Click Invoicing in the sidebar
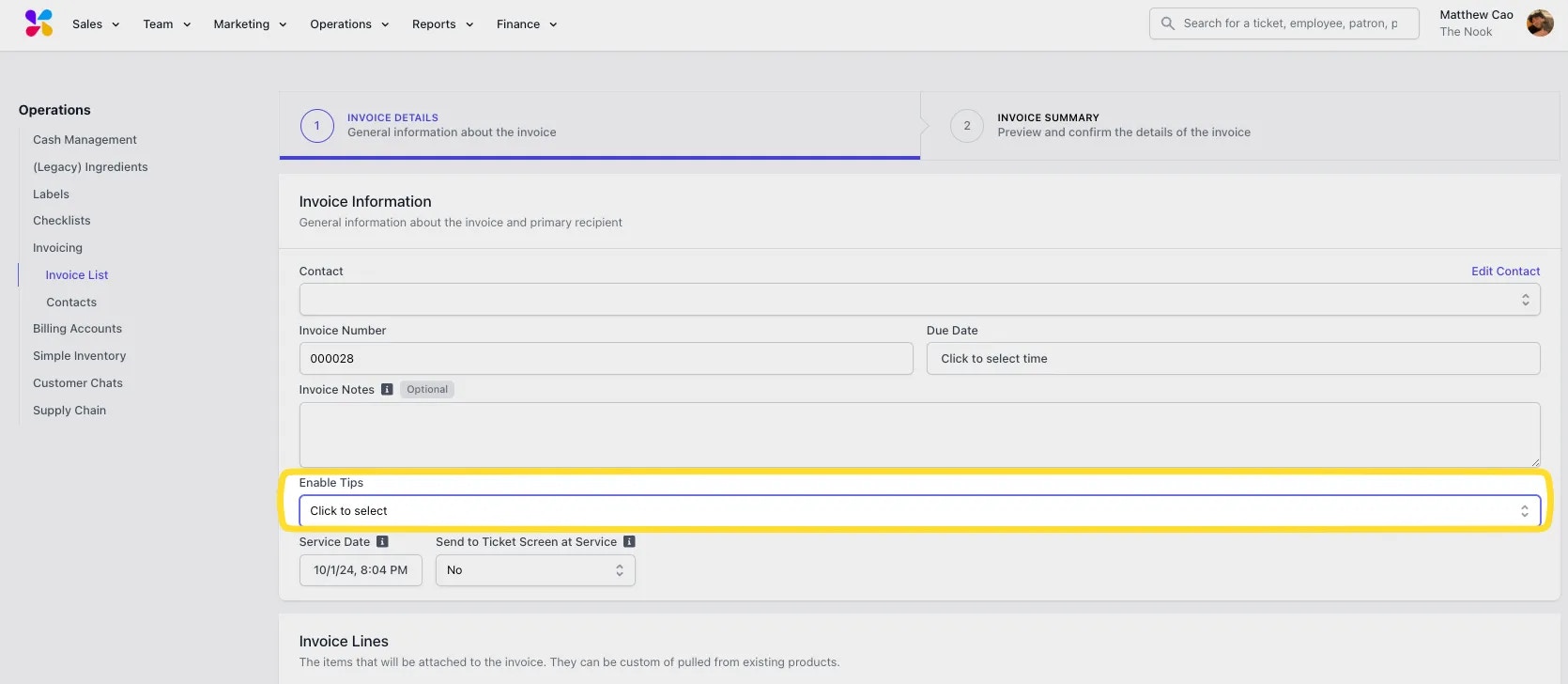 57,248
